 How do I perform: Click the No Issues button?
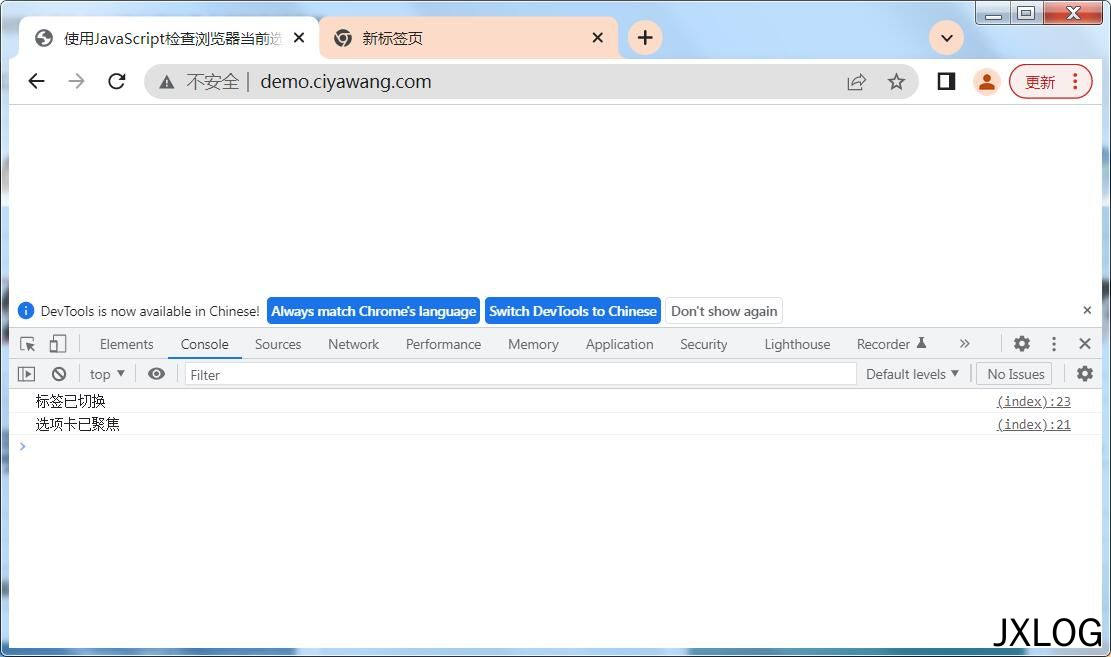[x=1015, y=374]
